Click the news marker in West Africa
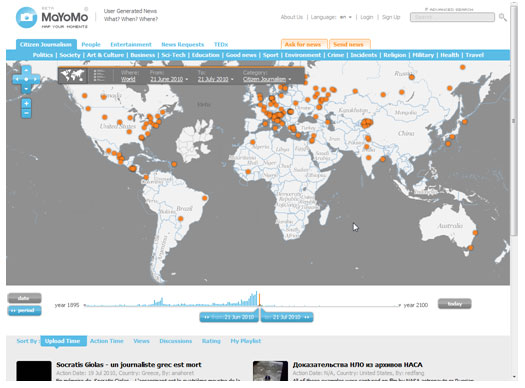This screenshot has height=388, width=525. [x=248, y=172]
